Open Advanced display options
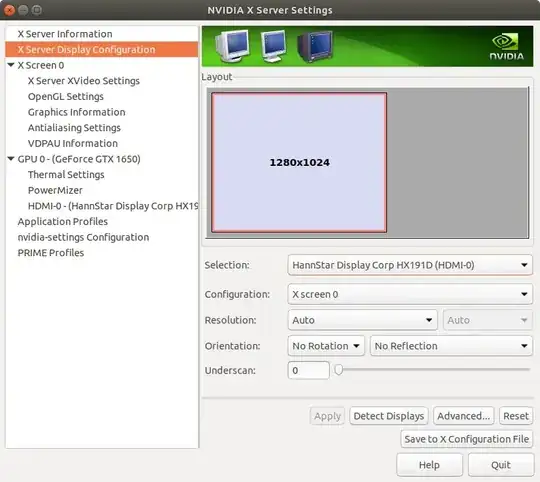 [x=464, y=416]
